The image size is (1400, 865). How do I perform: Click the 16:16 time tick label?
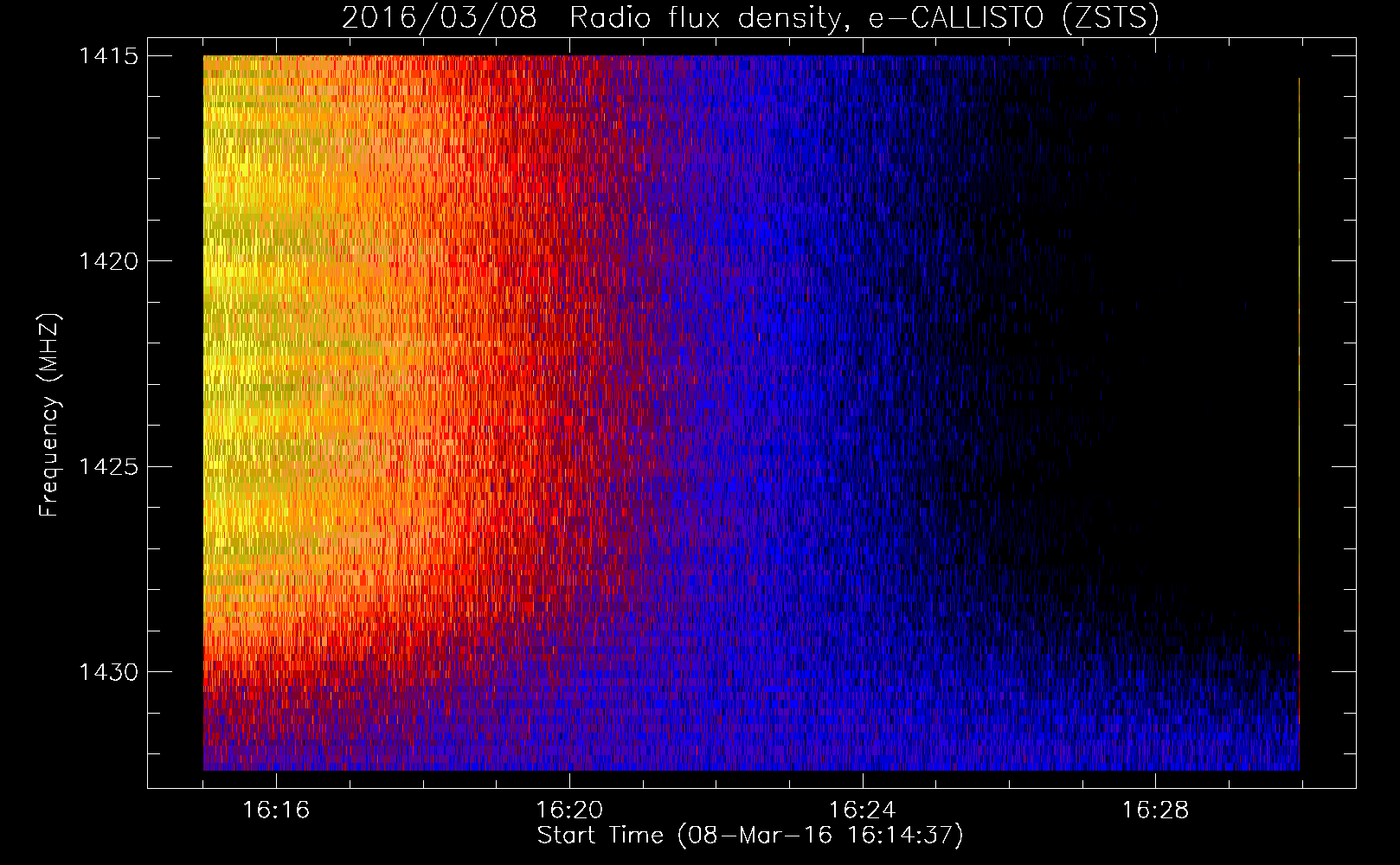click(x=276, y=811)
